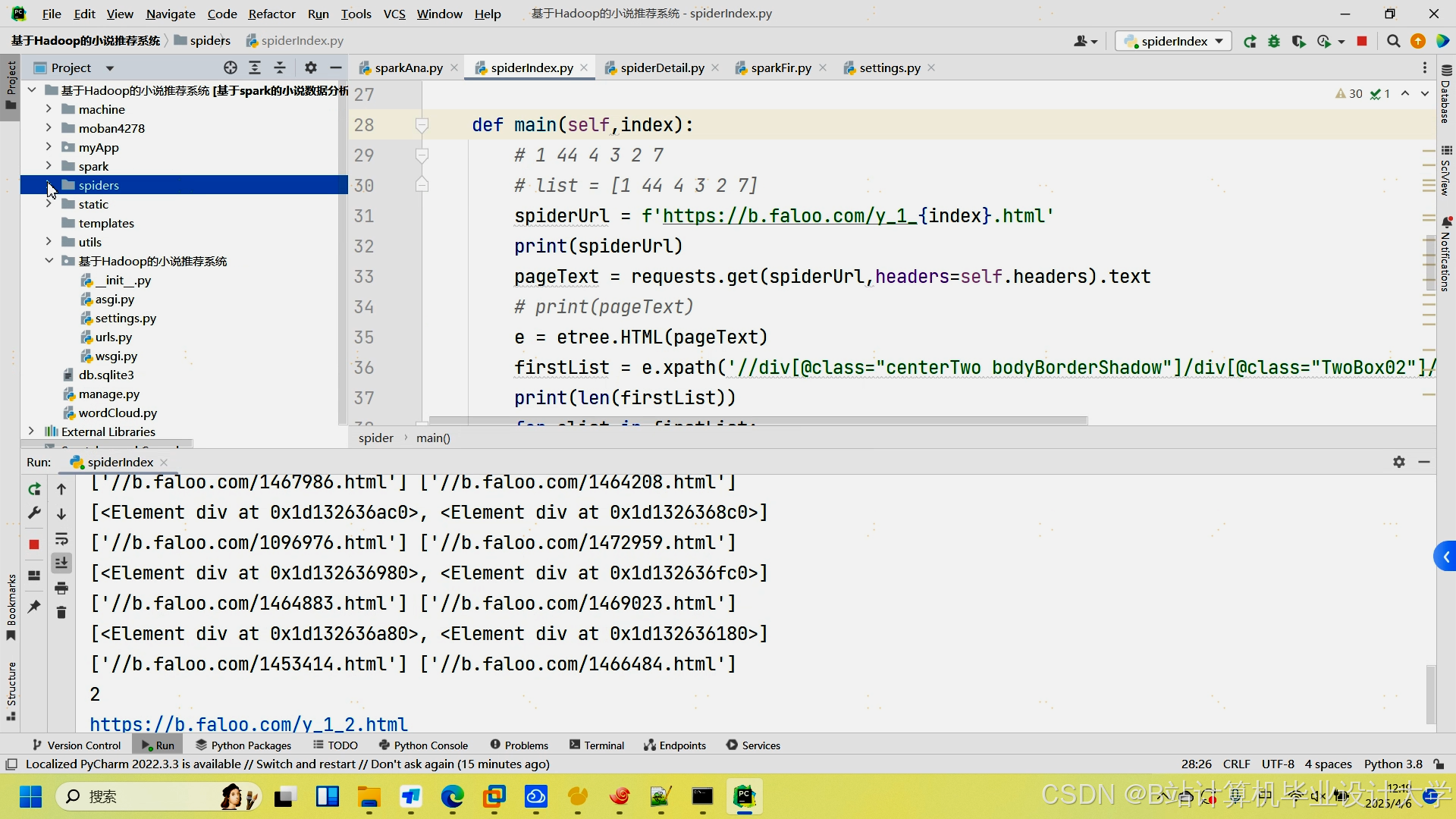Open Search Everywhere with the magnifier icon
The width and height of the screenshot is (1456, 819).
[1393, 41]
